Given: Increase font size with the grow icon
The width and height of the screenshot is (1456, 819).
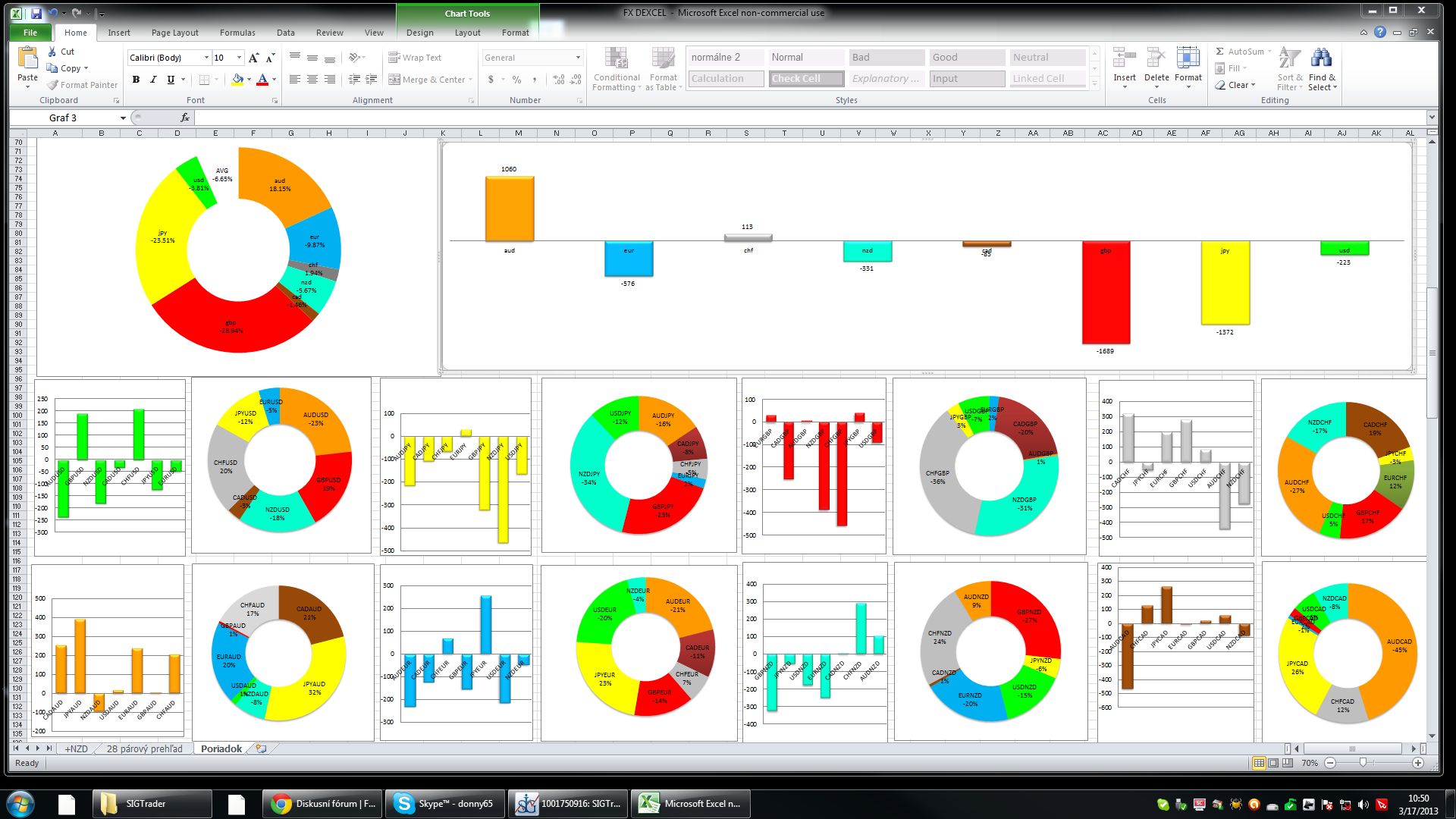Looking at the screenshot, I should click(253, 58).
